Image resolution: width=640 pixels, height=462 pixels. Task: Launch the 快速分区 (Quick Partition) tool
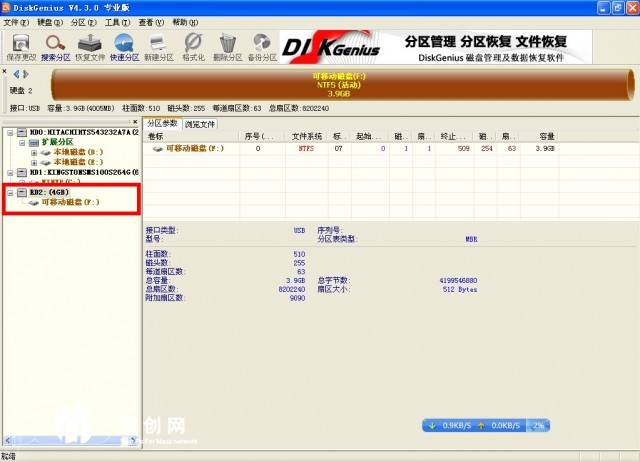124,44
